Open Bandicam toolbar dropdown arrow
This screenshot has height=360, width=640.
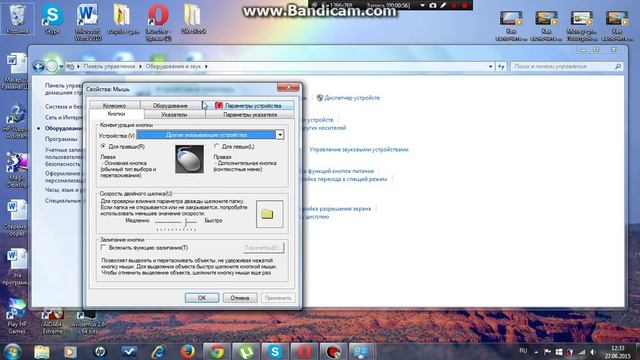click(422, 5)
